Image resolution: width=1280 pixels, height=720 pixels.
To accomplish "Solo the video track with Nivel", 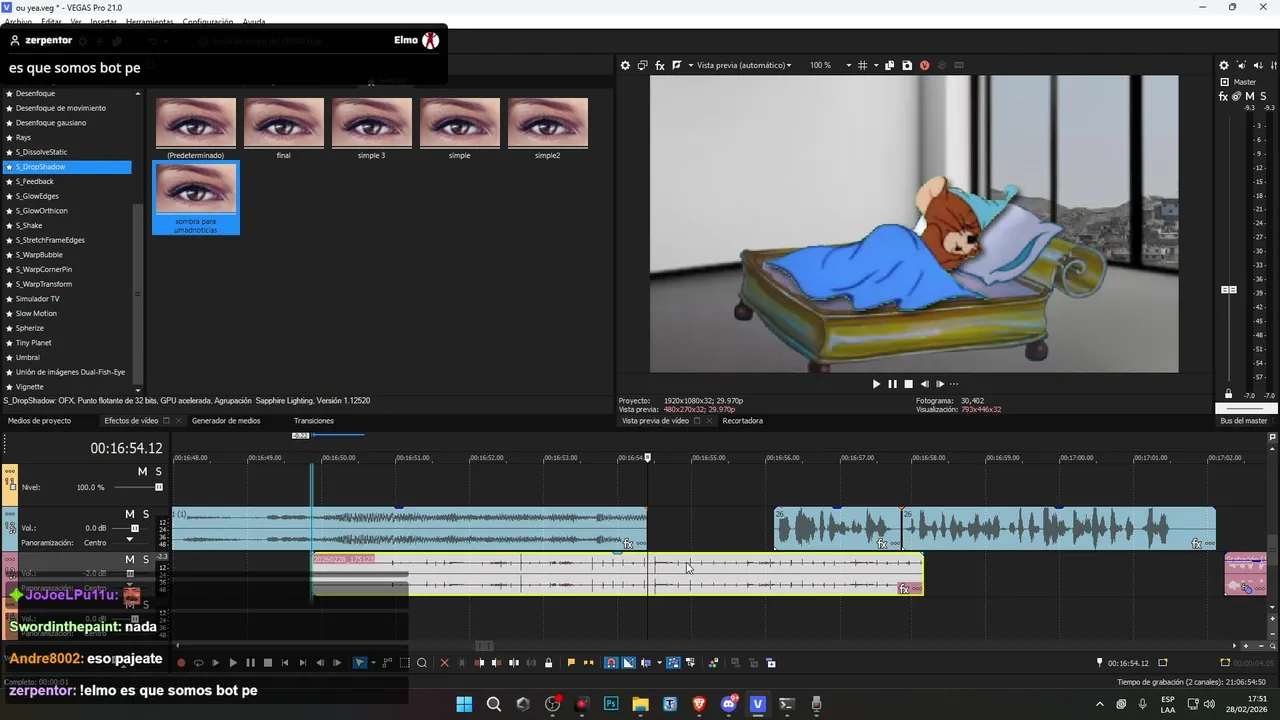I will click(158, 471).
